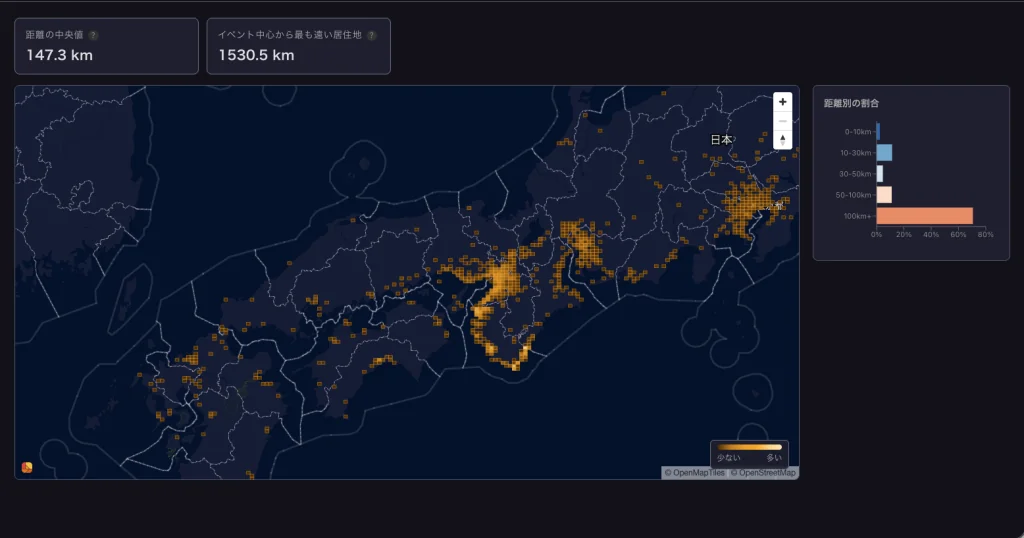Open the OpenMapTiles attribution link
1024x538 pixels.
[694, 473]
